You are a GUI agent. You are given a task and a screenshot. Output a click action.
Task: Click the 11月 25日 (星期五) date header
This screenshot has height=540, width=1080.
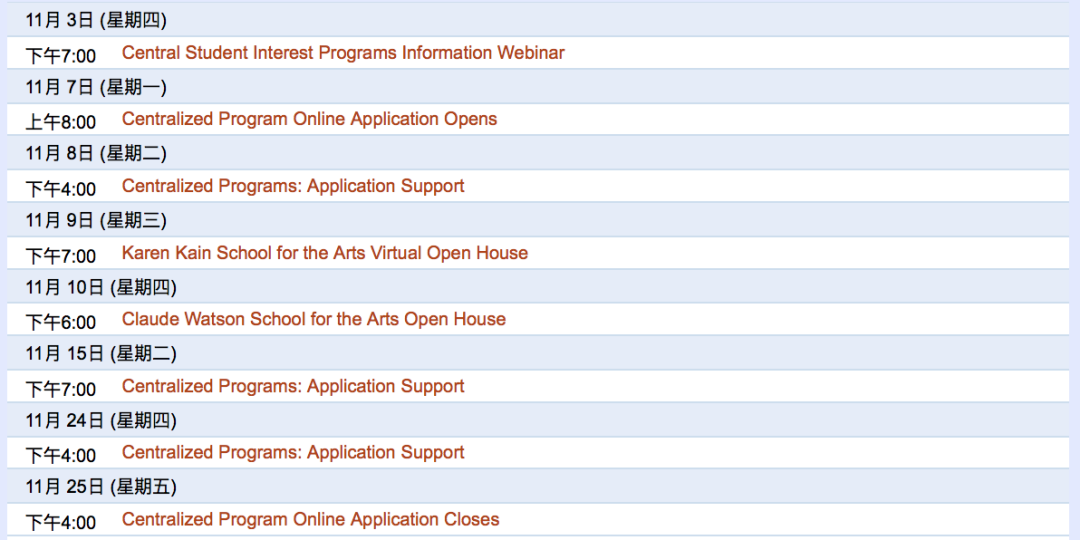[x=101, y=487]
